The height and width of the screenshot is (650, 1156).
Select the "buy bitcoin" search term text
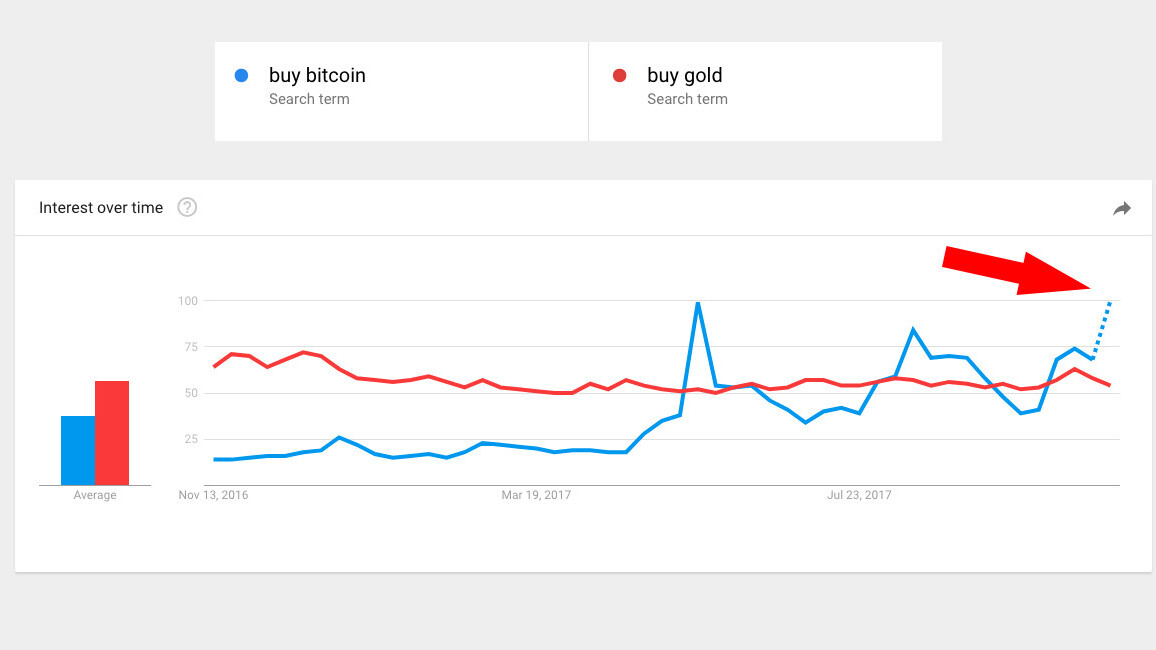(x=317, y=75)
